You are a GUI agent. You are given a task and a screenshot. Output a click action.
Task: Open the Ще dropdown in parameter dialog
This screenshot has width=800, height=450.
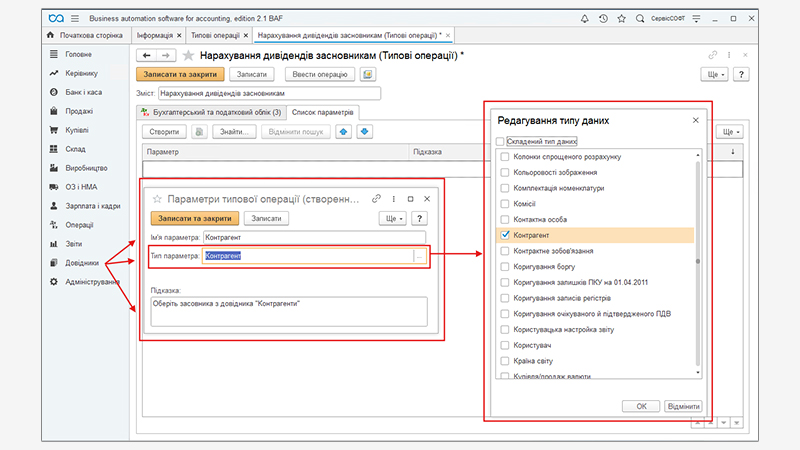(391, 218)
